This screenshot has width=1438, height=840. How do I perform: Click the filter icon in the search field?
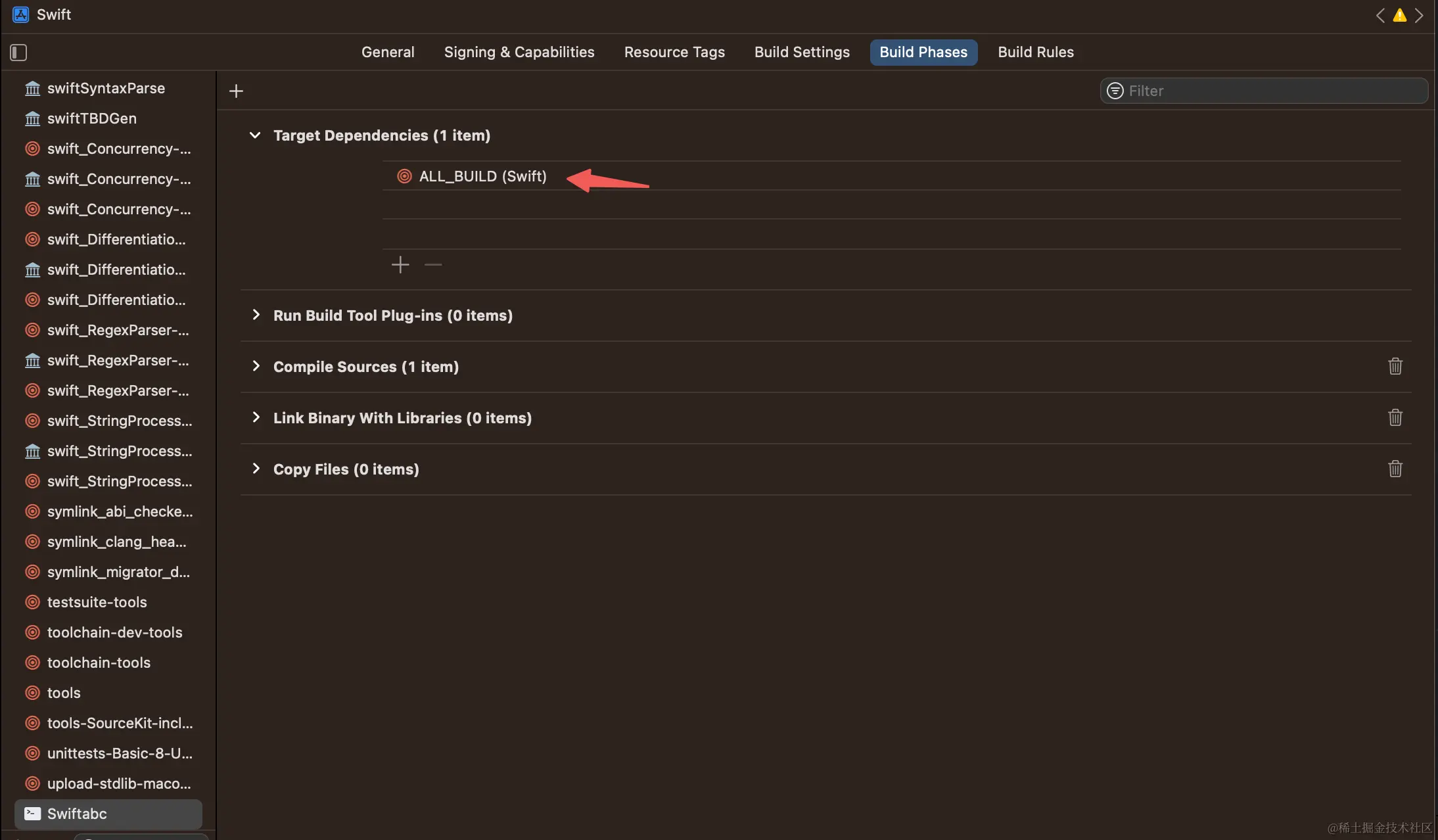(1115, 91)
